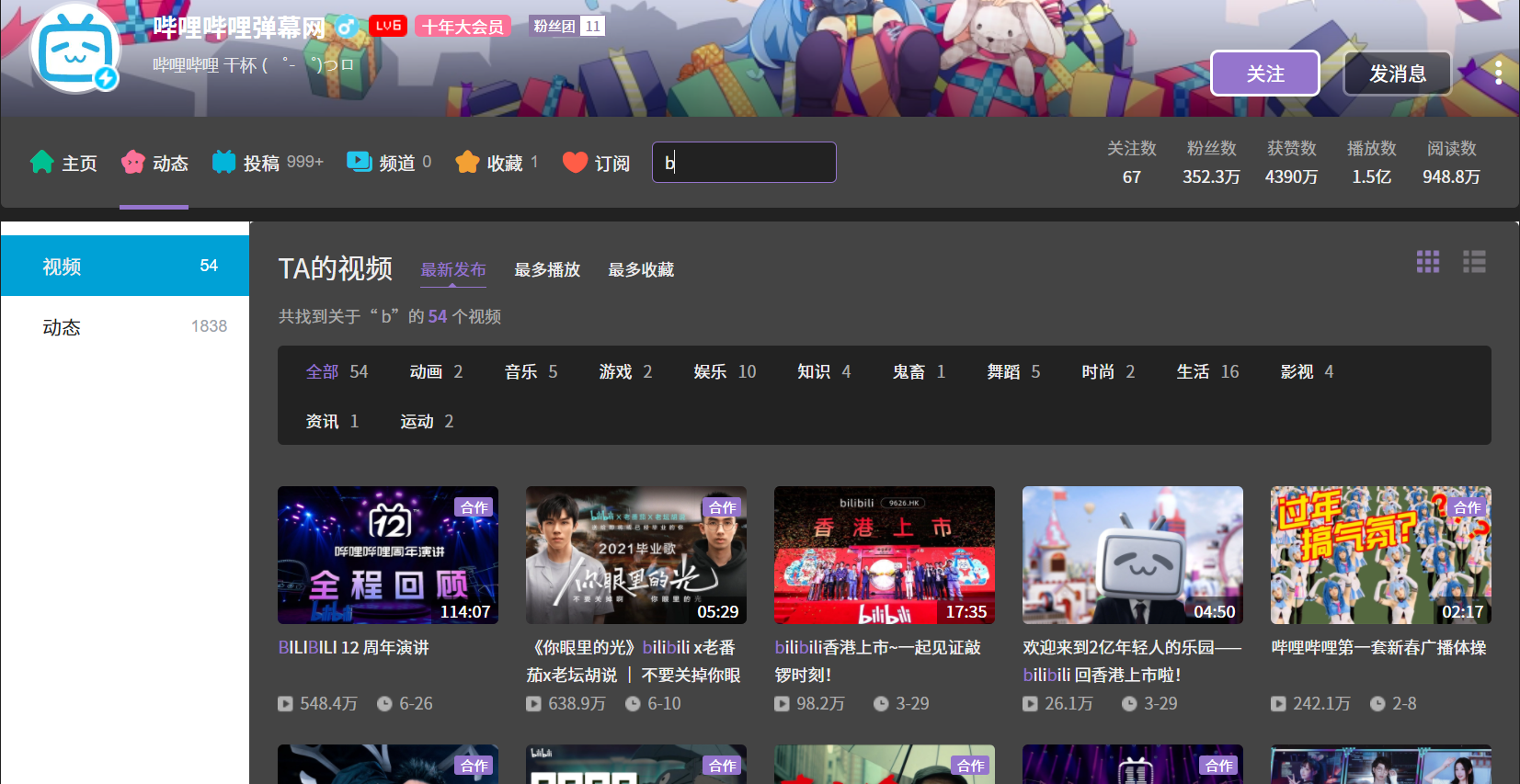Open the three-dot more options menu
Viewport: 1520px width, 784px height.
pos(1498,73)
